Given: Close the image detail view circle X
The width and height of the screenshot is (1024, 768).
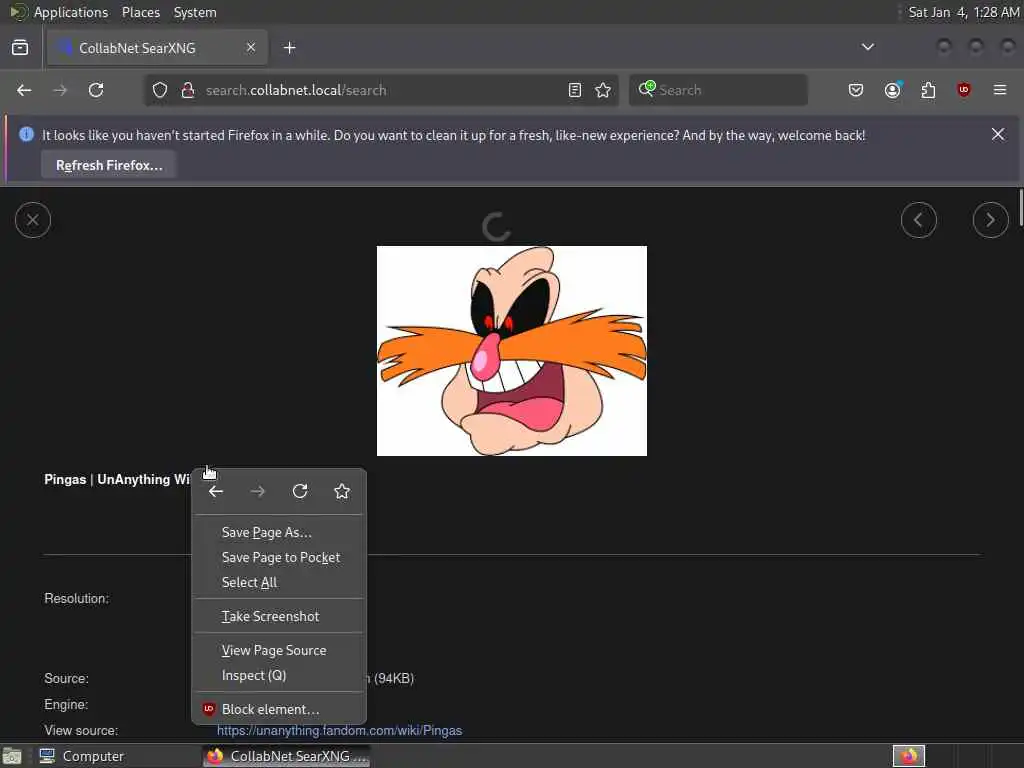Looking at the screenshot, I should pos(33,220).
